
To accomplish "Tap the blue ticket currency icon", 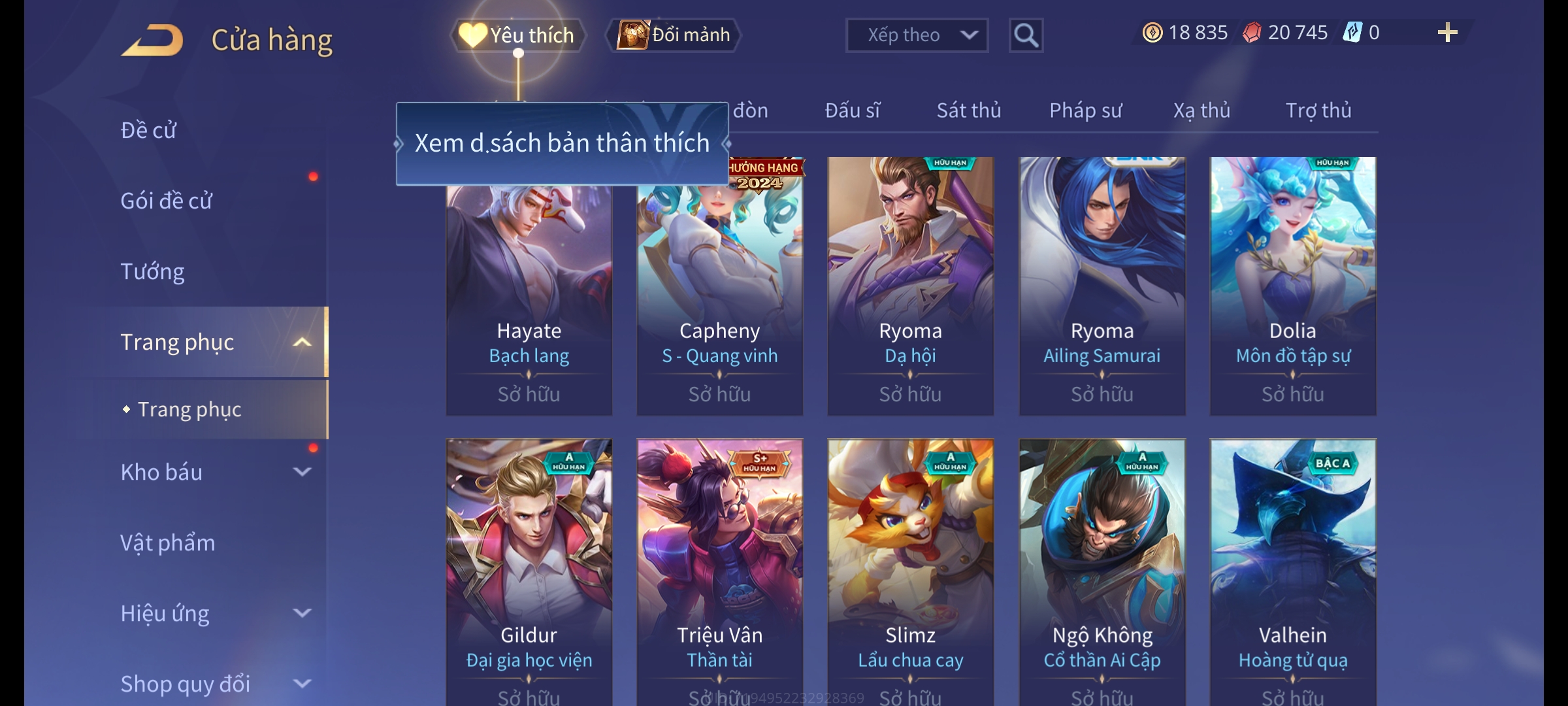I will [x=1352, y=33].
